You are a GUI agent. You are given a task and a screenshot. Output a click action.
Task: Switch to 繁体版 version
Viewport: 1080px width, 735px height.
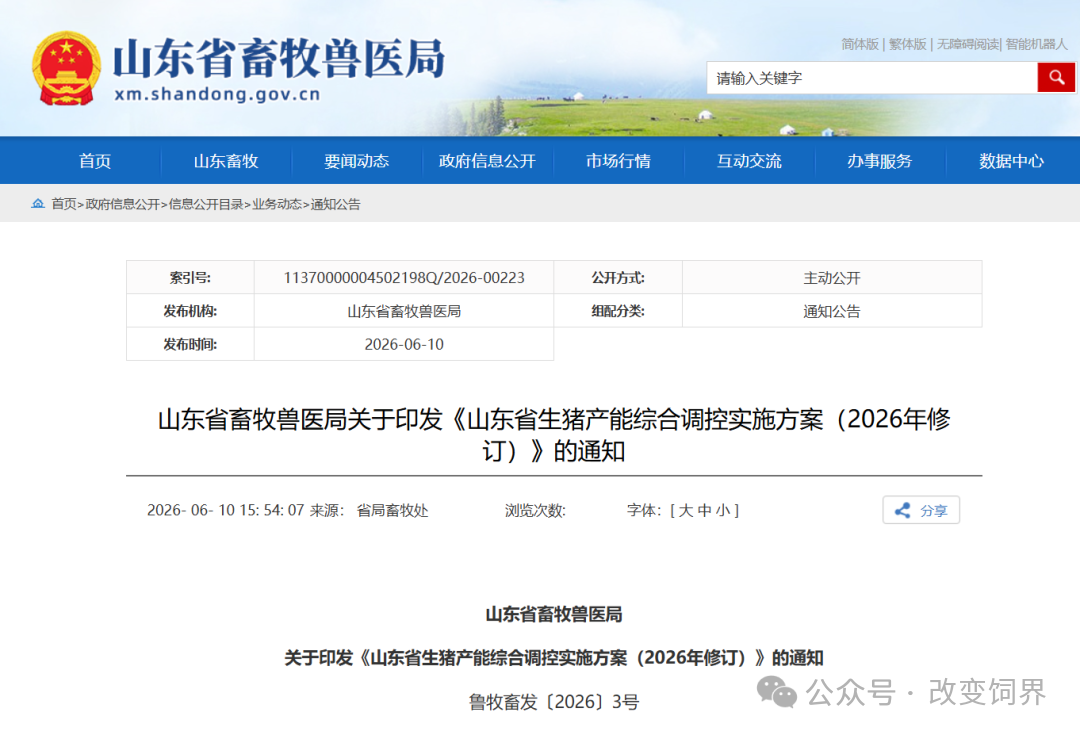908,44
